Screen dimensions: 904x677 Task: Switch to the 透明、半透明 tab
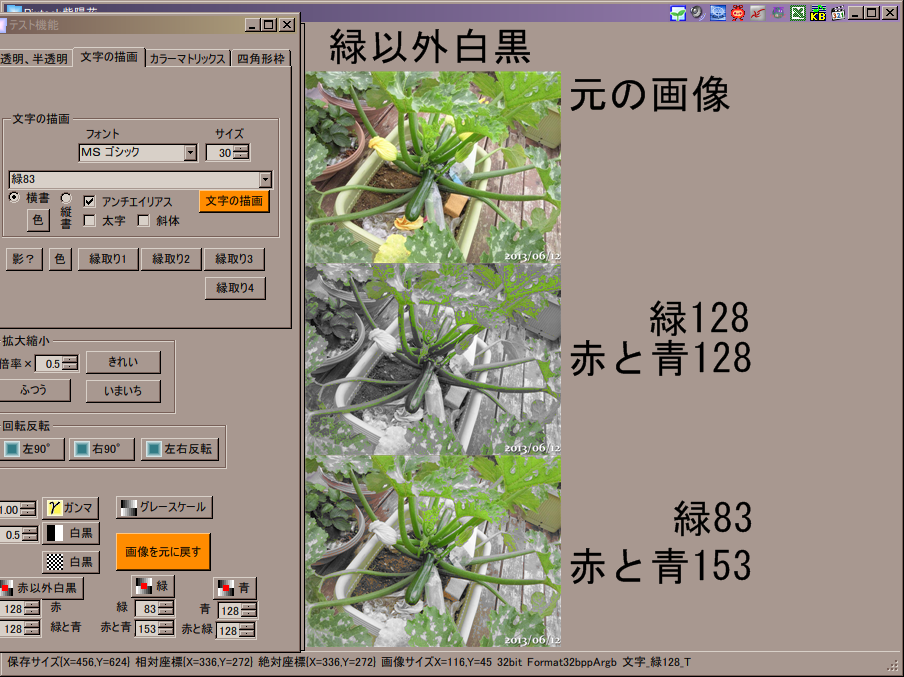click(35, 59)
